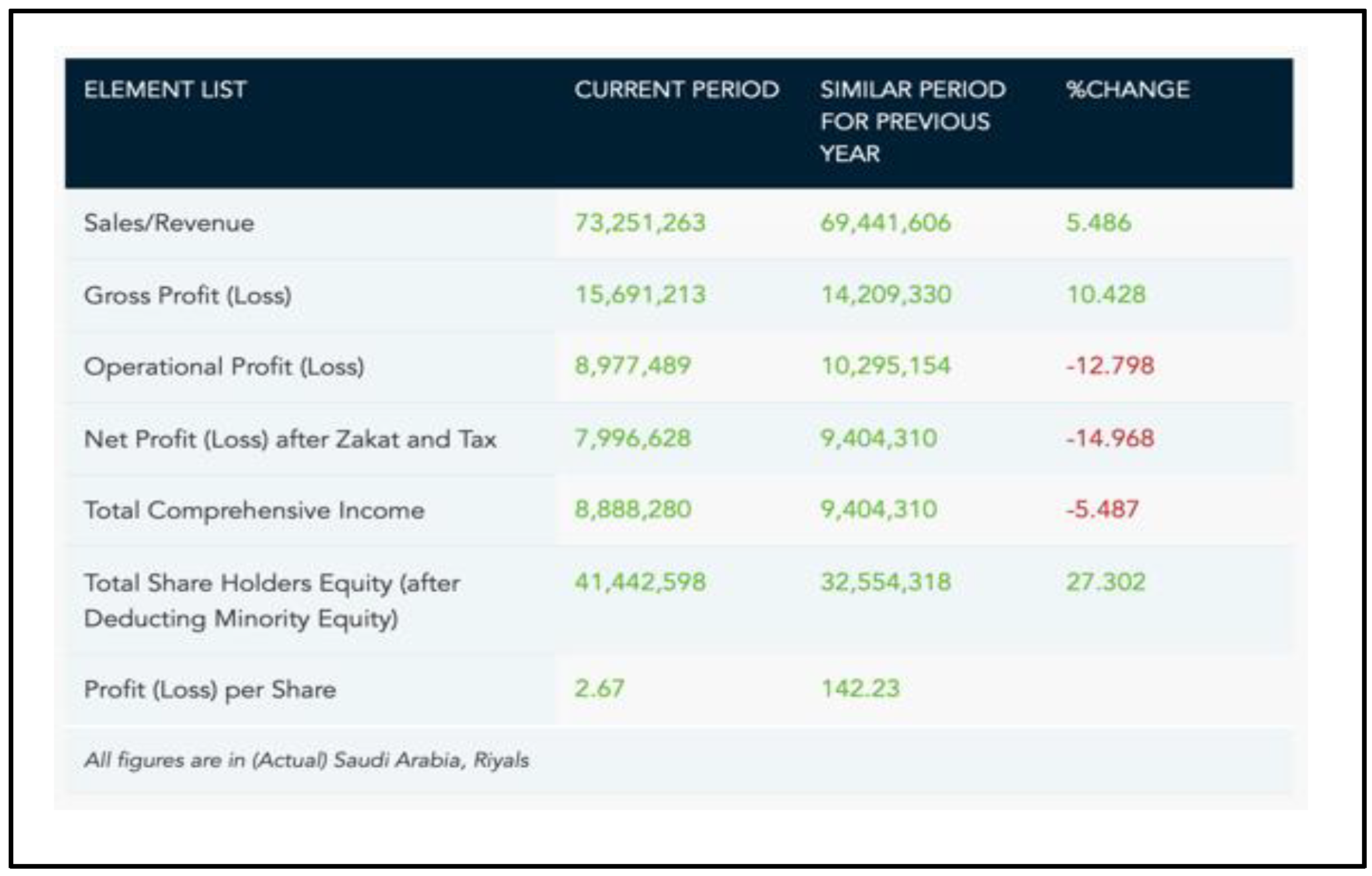Click the Gross Profit (Loss) row label
Screen dimensions: 1372x876
188,294
